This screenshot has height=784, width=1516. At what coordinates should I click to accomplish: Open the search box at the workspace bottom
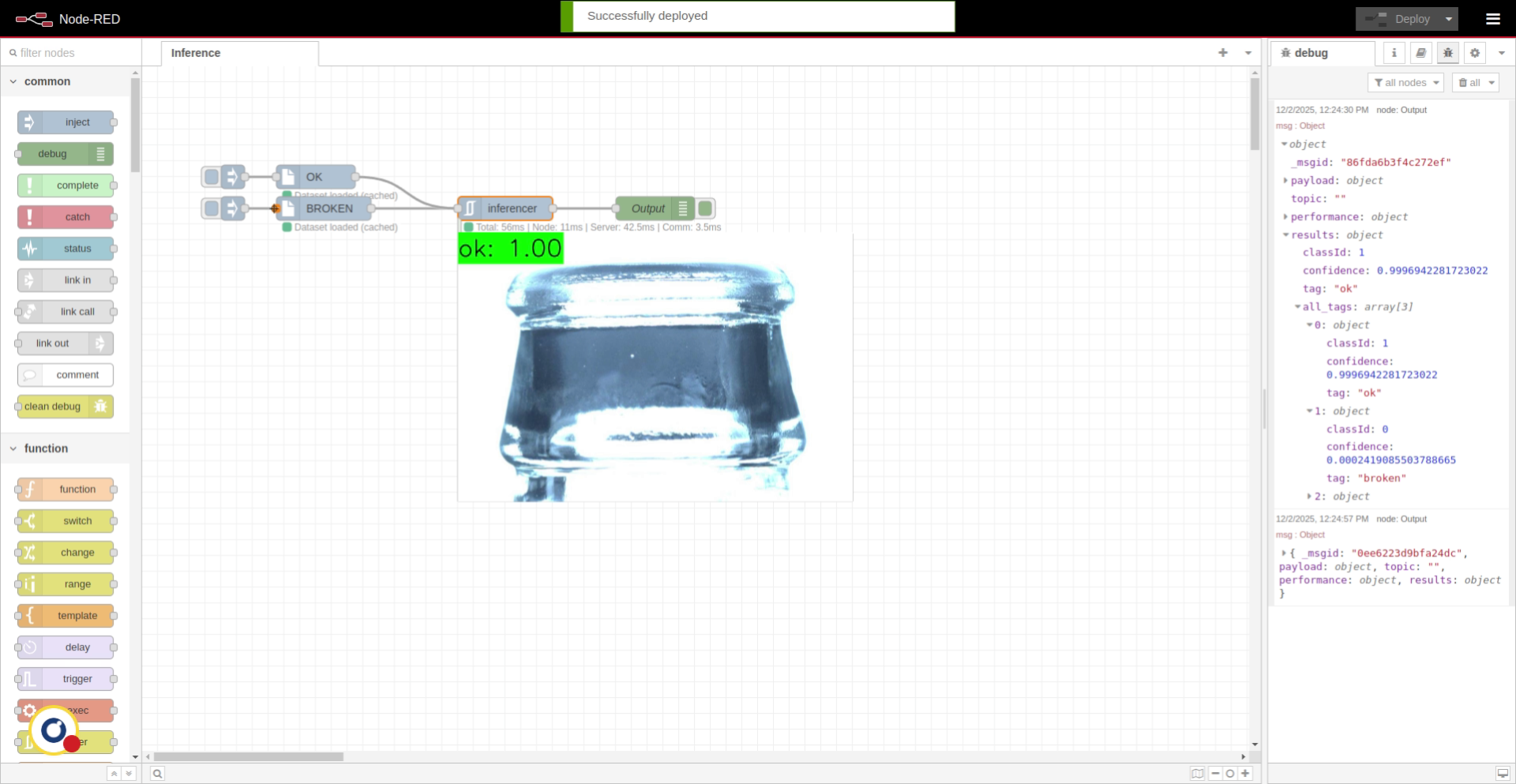click(157, 774)
